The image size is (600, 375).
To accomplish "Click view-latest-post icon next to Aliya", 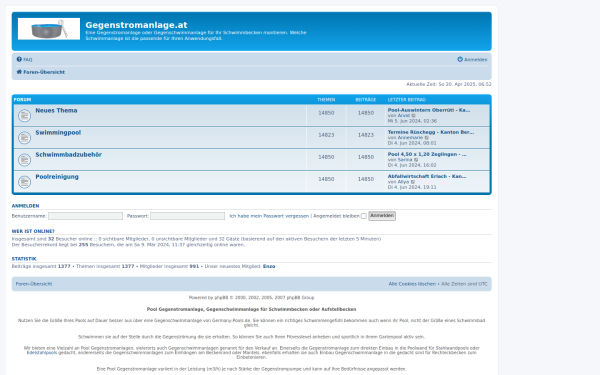I will tap(413, 182).
